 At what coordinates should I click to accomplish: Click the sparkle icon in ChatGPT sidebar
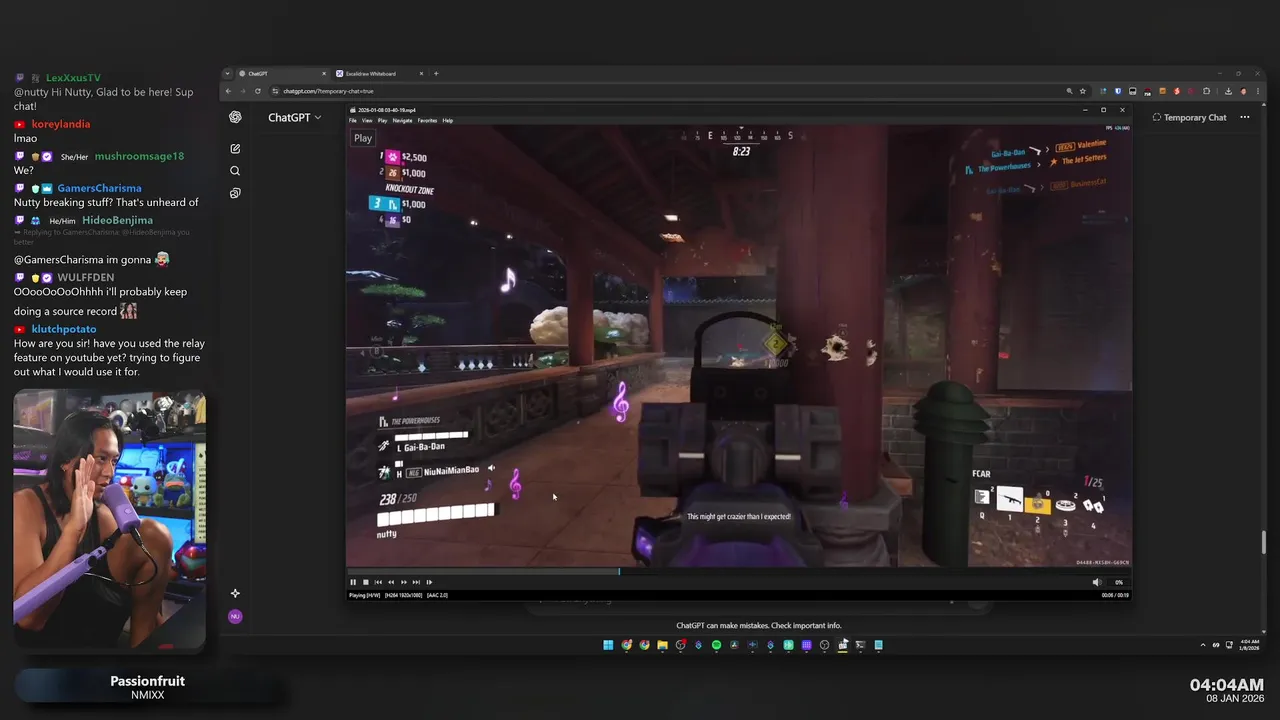[x=235, y=593]
